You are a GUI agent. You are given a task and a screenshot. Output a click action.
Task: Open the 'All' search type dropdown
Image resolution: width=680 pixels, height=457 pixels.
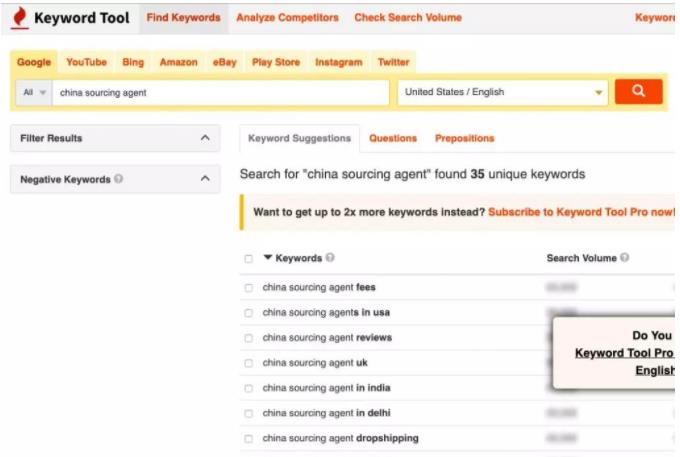35,92
